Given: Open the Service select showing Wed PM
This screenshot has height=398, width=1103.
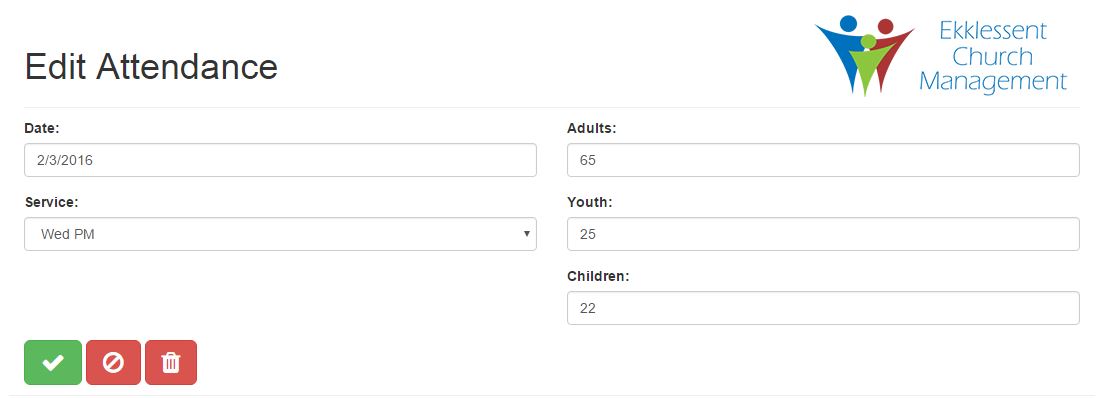Looking at the screenshot, I should click(280, 234).
